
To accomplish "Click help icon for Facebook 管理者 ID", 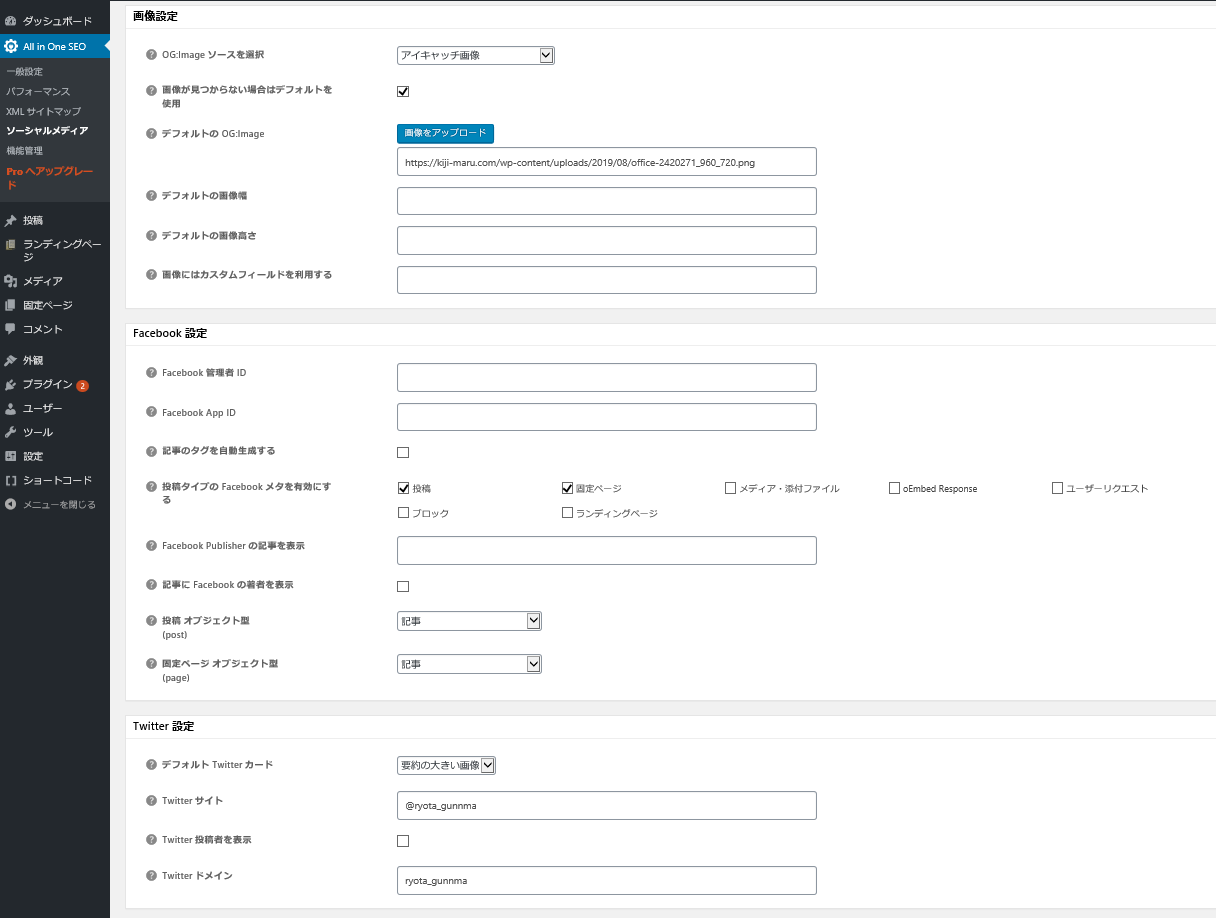I will (x=152, y=372).
